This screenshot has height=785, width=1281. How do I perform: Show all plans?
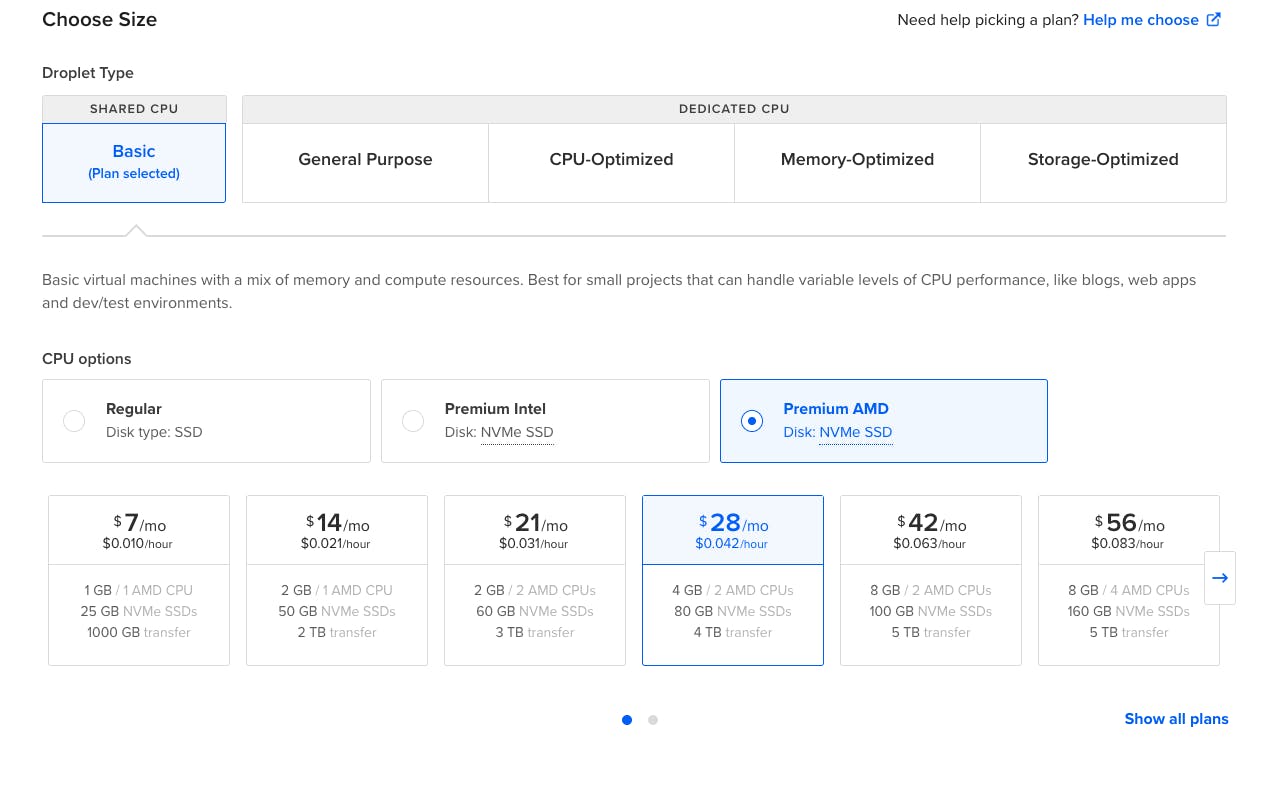coord(1176,719)
